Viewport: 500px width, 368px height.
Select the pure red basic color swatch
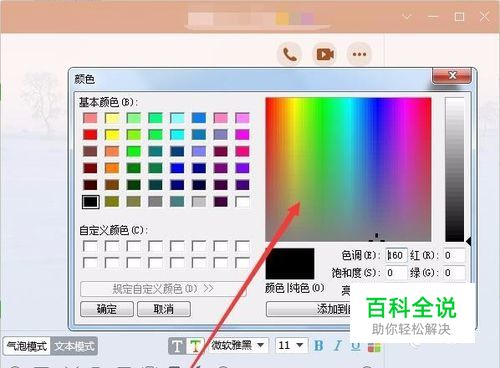90,135
